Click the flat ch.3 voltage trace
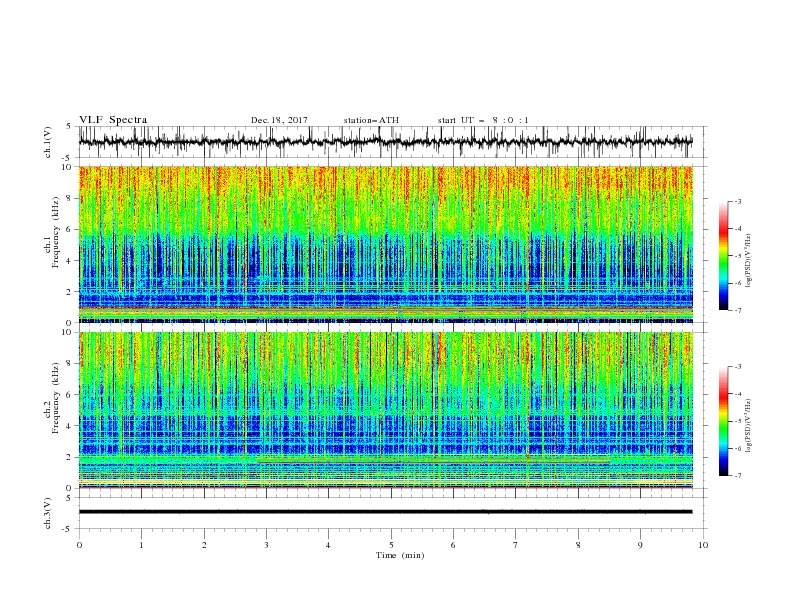The height and width of the screenshot is (612, 792). coord(385,512)
